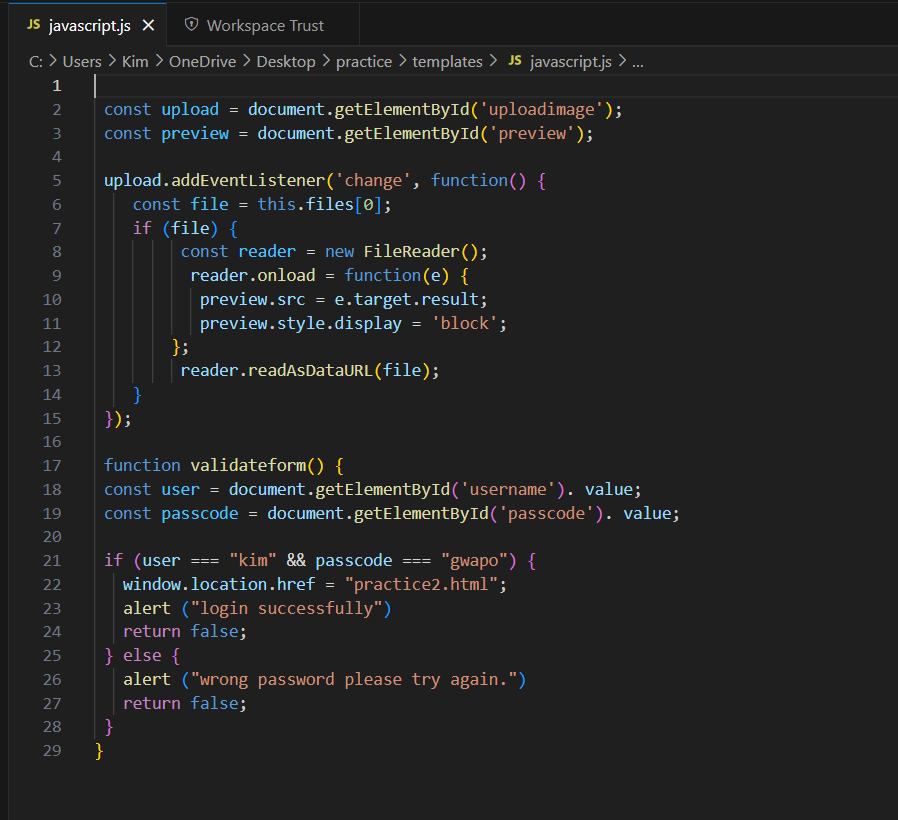Open the OneDrive breadcrumb folder
The height and width of the screenshot is (820, 898).
coord(202,61)
